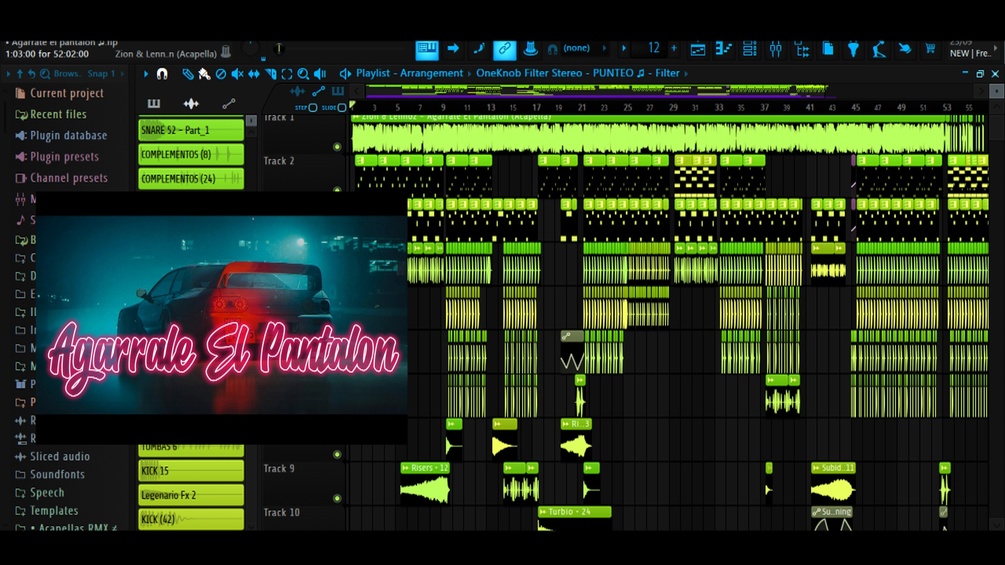The image size is (1005, 565).
Task: Click the Filter breadcrumb item
Action: coord(667,74)
